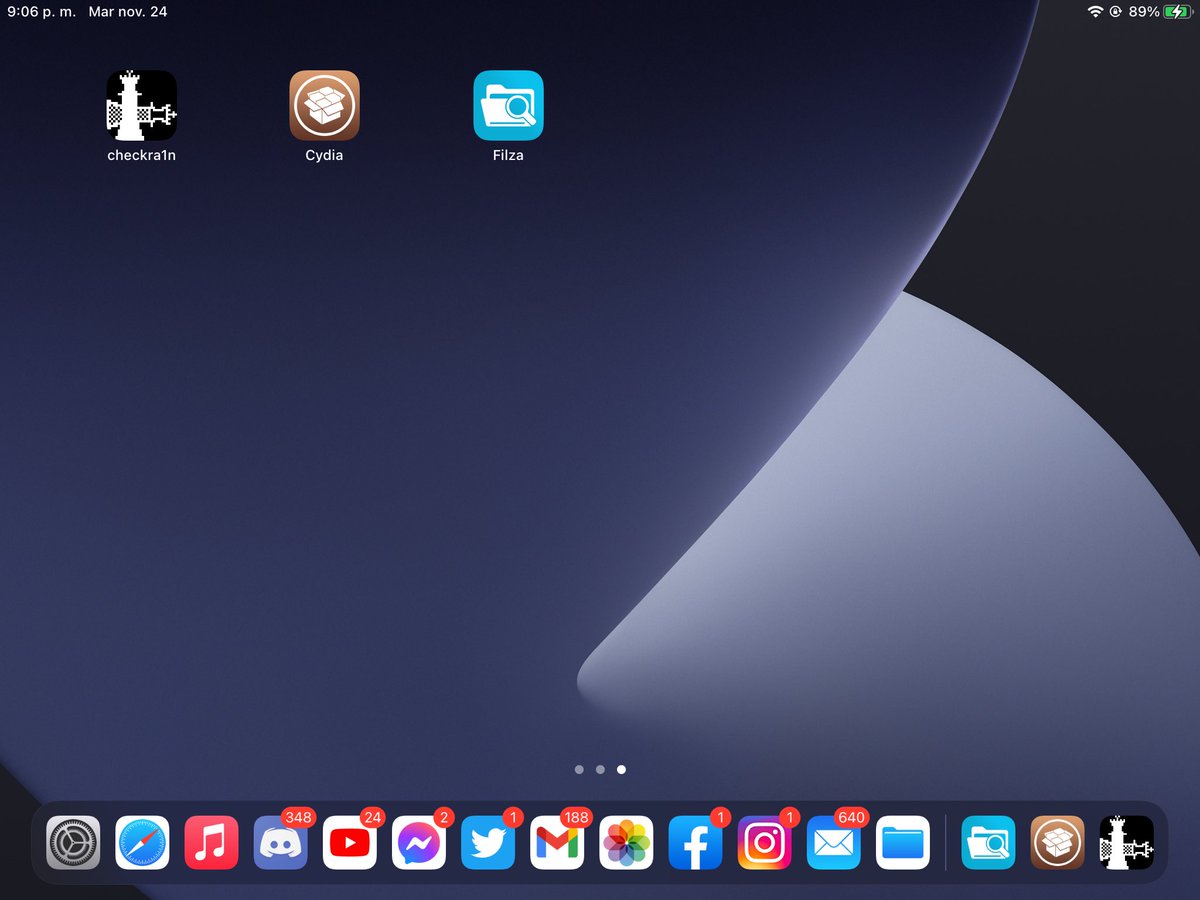This screenshot has width=1200, height=900.
Task: Open Cydia from recent apps in dock
Action: pyautogui.click(x=1057, y=843)
